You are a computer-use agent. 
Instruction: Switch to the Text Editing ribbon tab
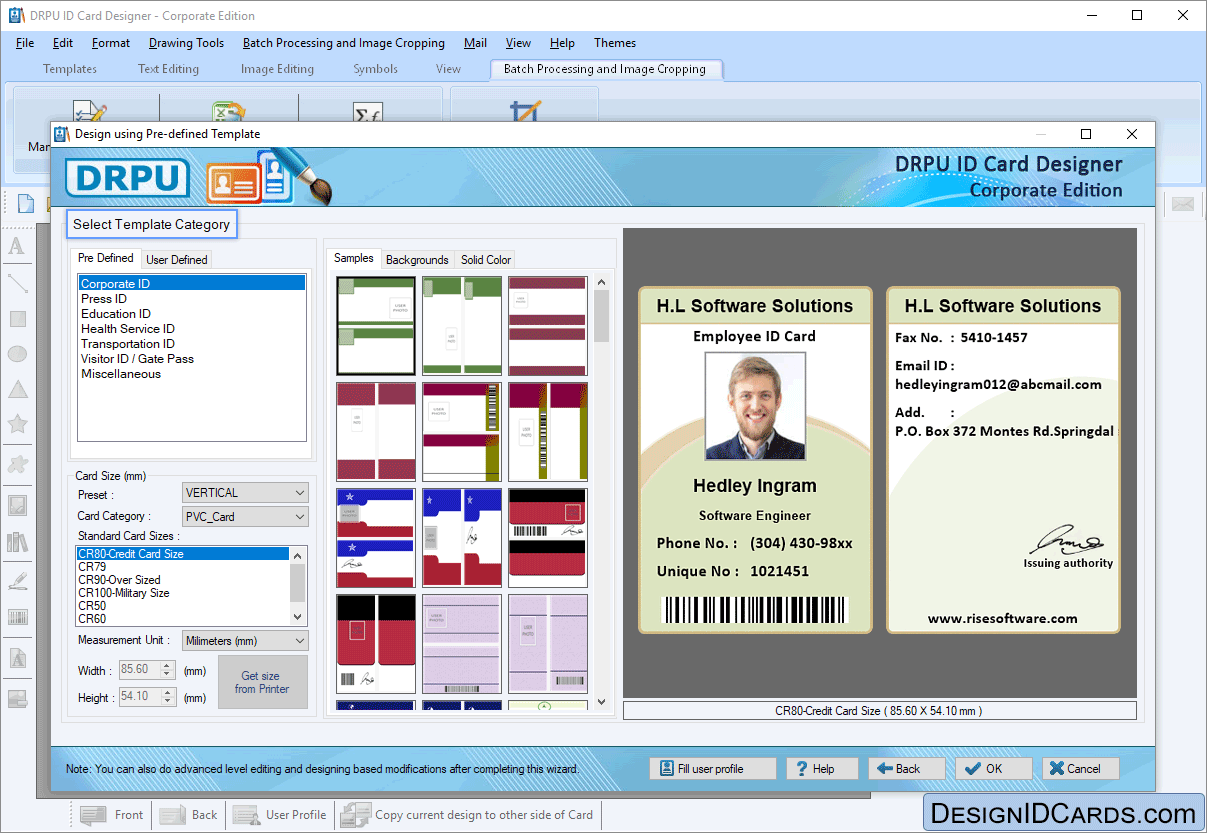[x=168, y=69]
